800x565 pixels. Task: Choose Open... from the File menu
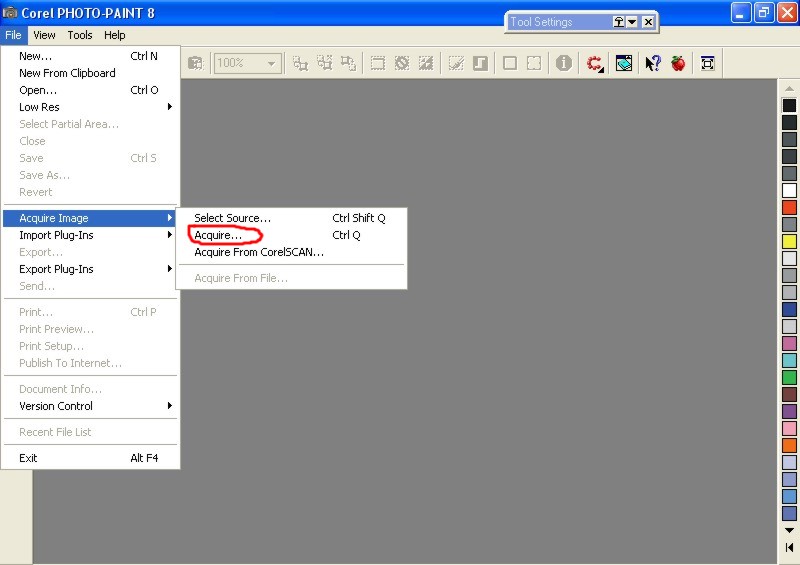point(90,90)
